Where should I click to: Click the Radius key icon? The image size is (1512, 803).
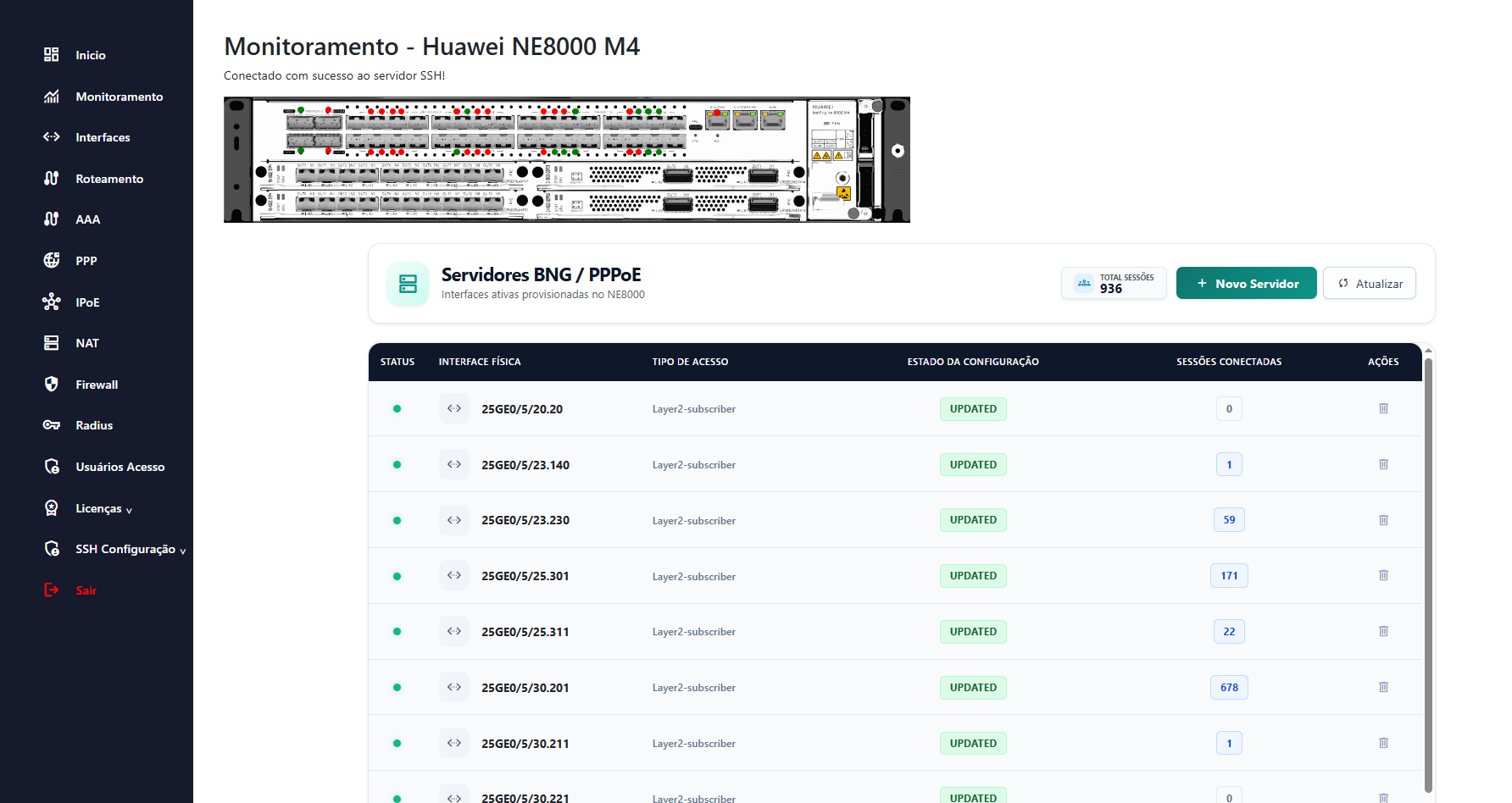pos(52,425)
